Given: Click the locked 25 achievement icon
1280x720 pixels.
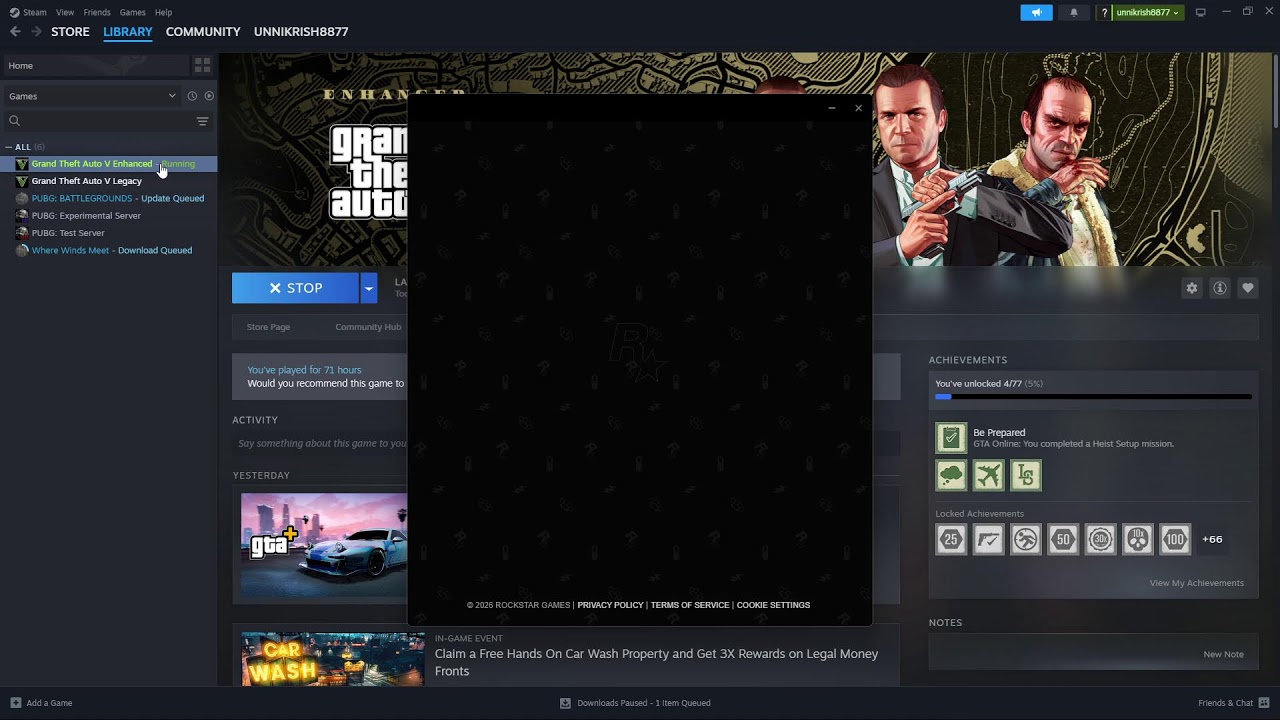Looking at the screenshot, I should tap(951, 540).
